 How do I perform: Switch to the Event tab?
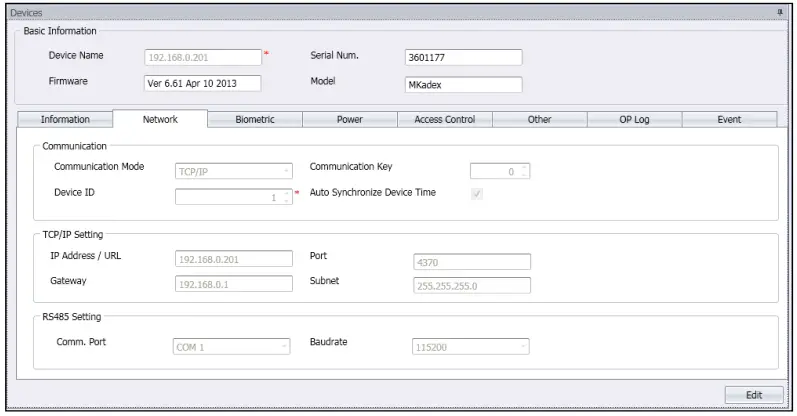click(729, 120)
